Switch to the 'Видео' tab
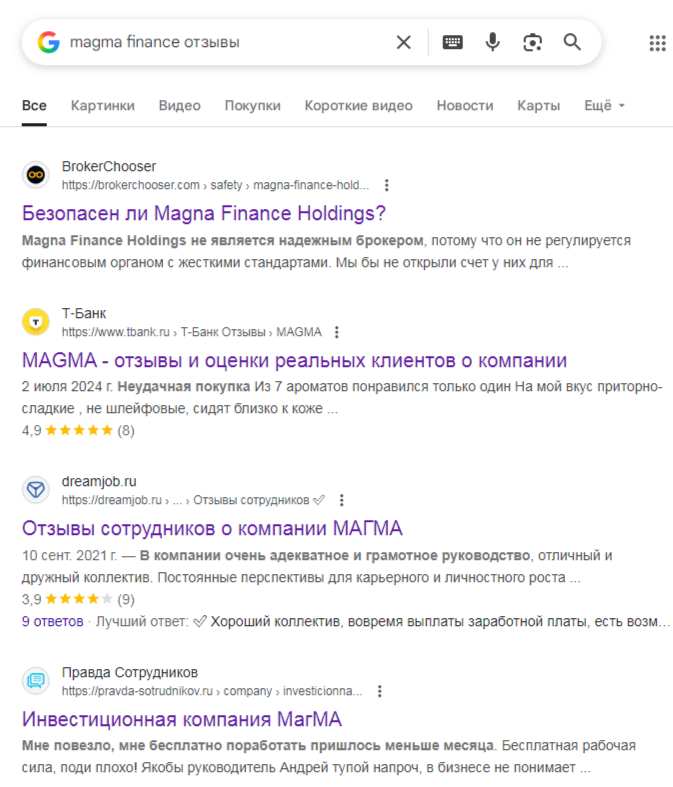The height and width of the screenshot is (787, 673). (x=180, y=105)
